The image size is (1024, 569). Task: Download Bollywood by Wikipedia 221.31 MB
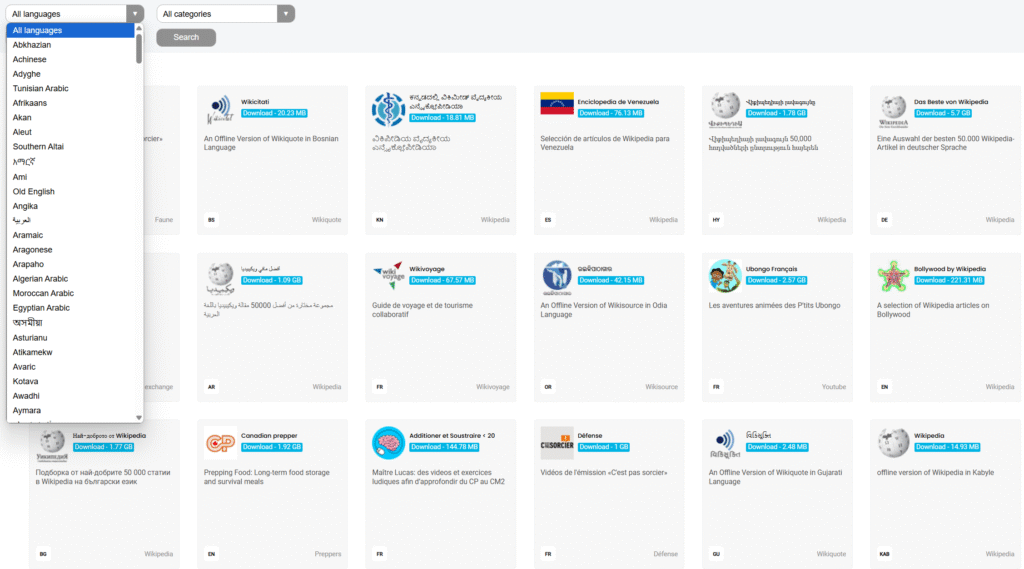950,280
